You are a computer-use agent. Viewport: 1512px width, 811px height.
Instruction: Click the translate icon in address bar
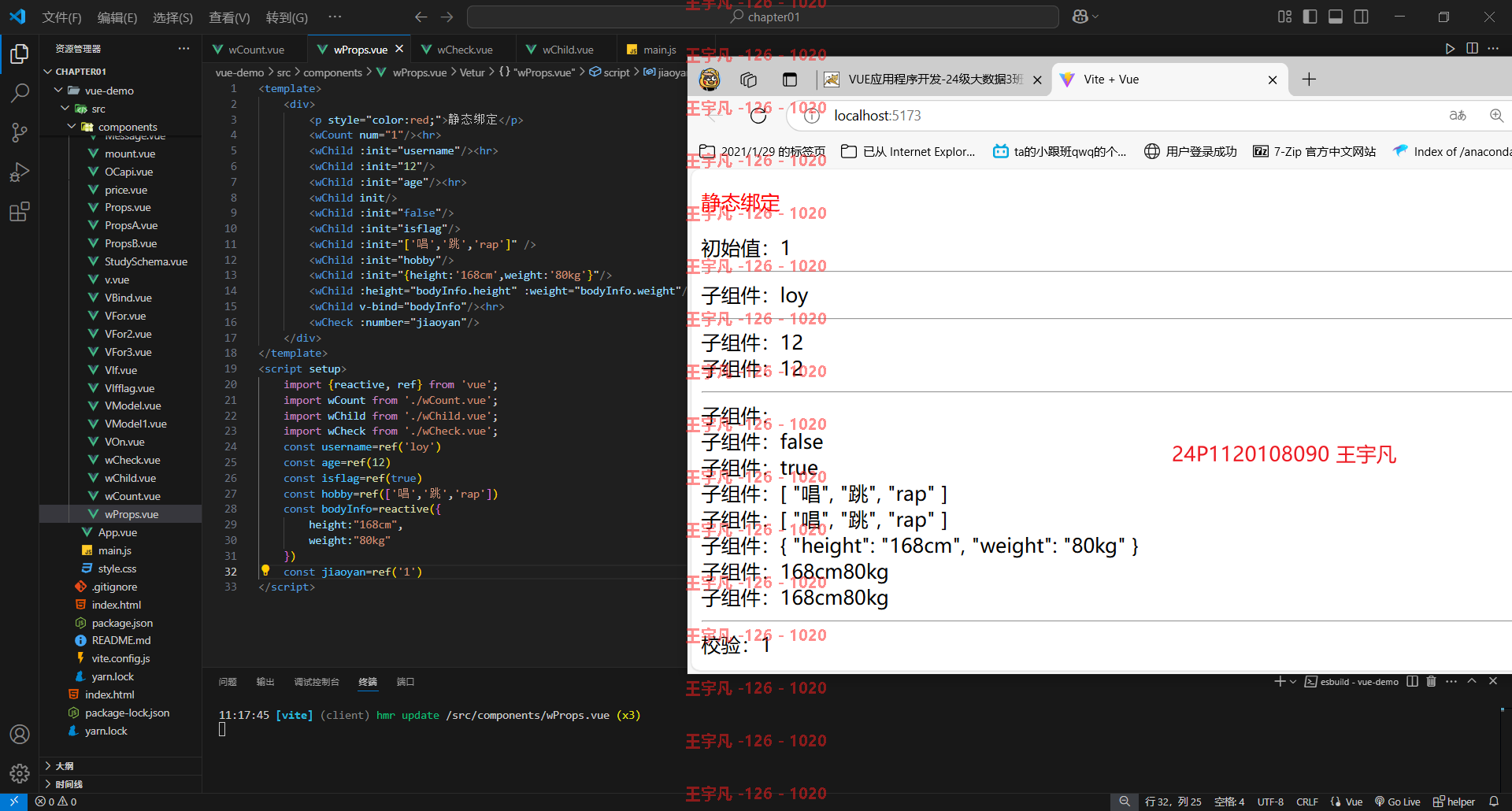[1458, 116]
